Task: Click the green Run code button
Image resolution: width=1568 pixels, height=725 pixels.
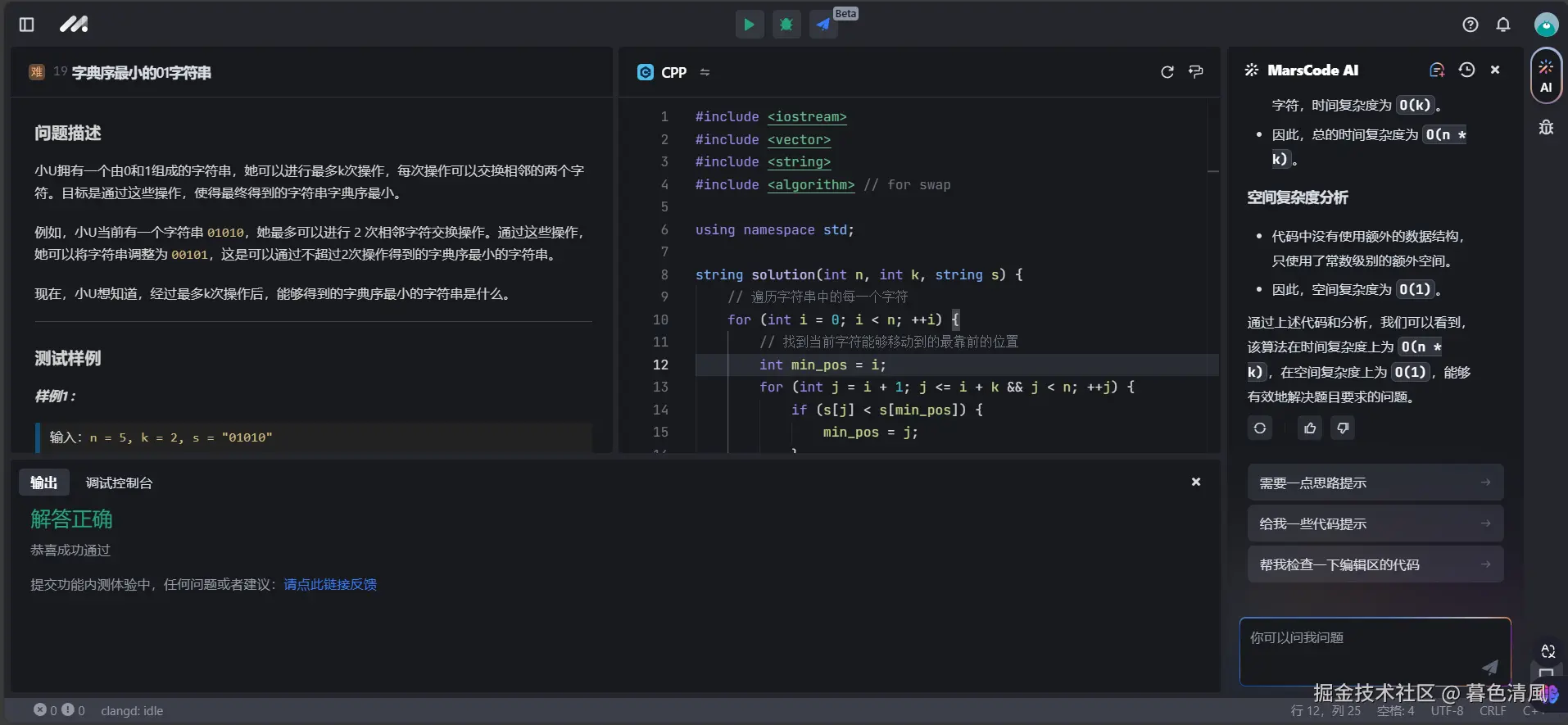Action: [749, 25]
